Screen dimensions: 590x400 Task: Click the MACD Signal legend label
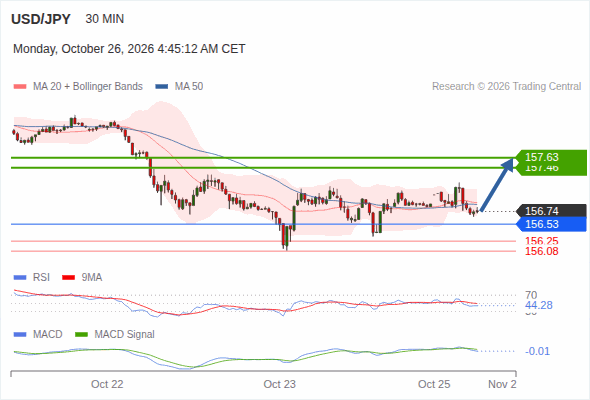(x=124, y=334)
